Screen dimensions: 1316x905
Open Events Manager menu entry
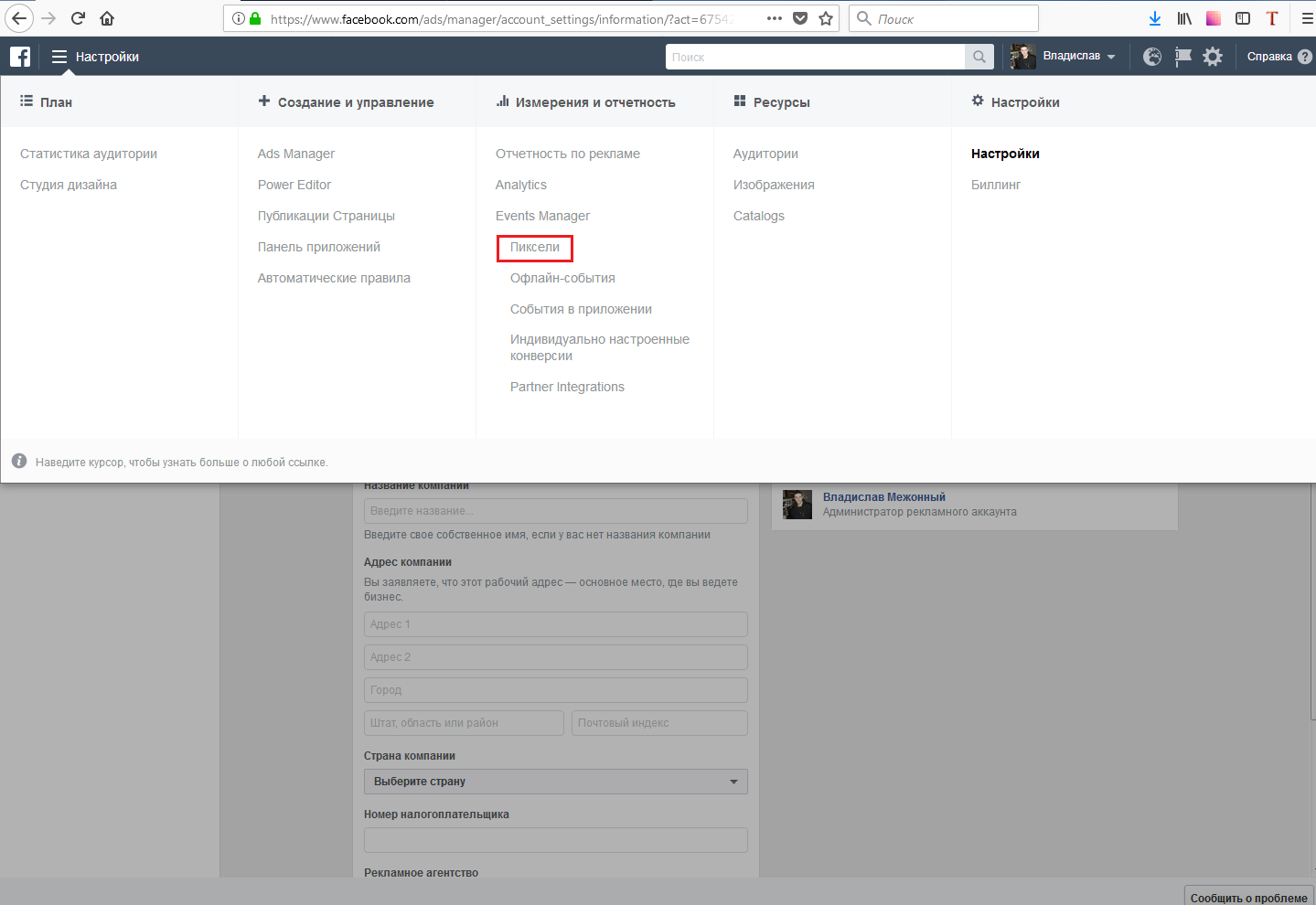542,216
